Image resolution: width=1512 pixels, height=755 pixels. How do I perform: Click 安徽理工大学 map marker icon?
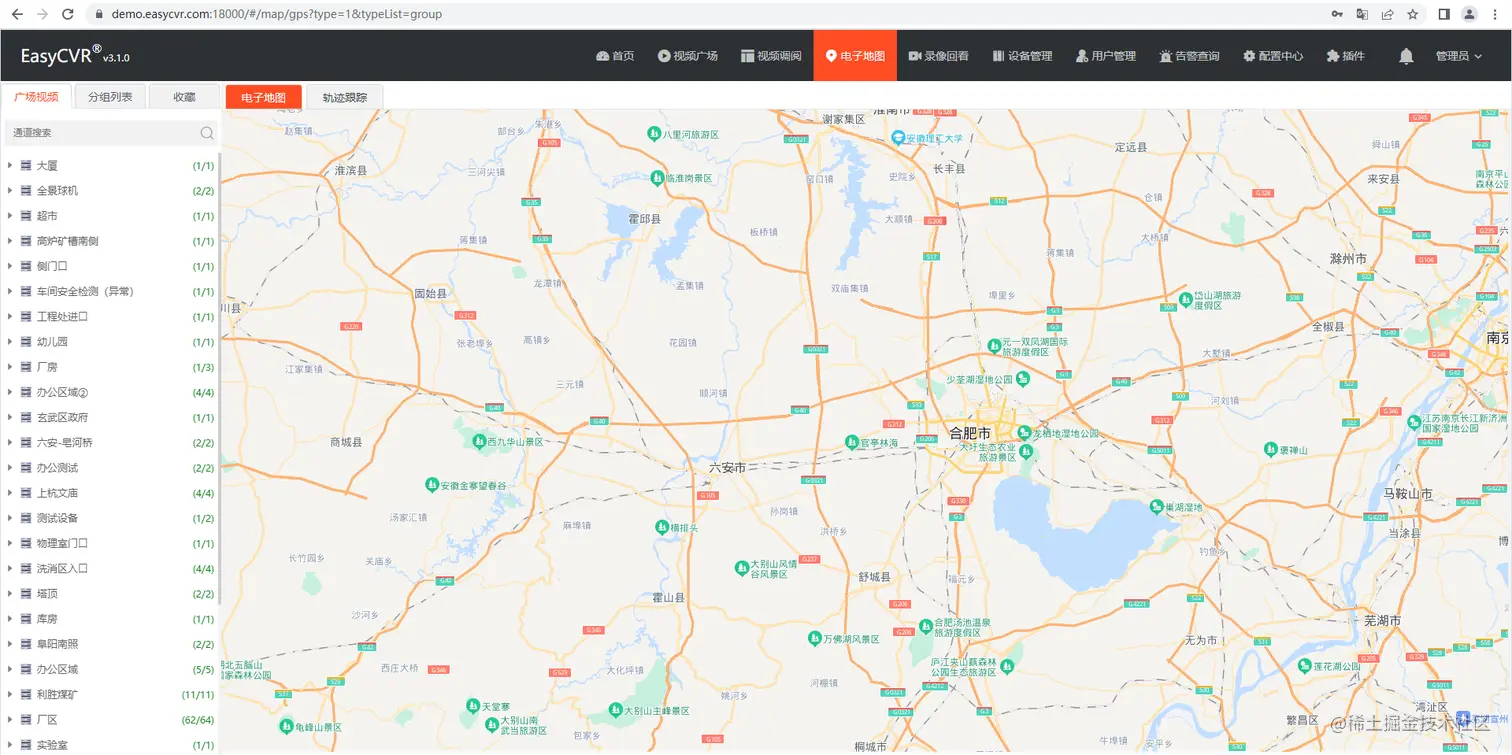(898, 138)
